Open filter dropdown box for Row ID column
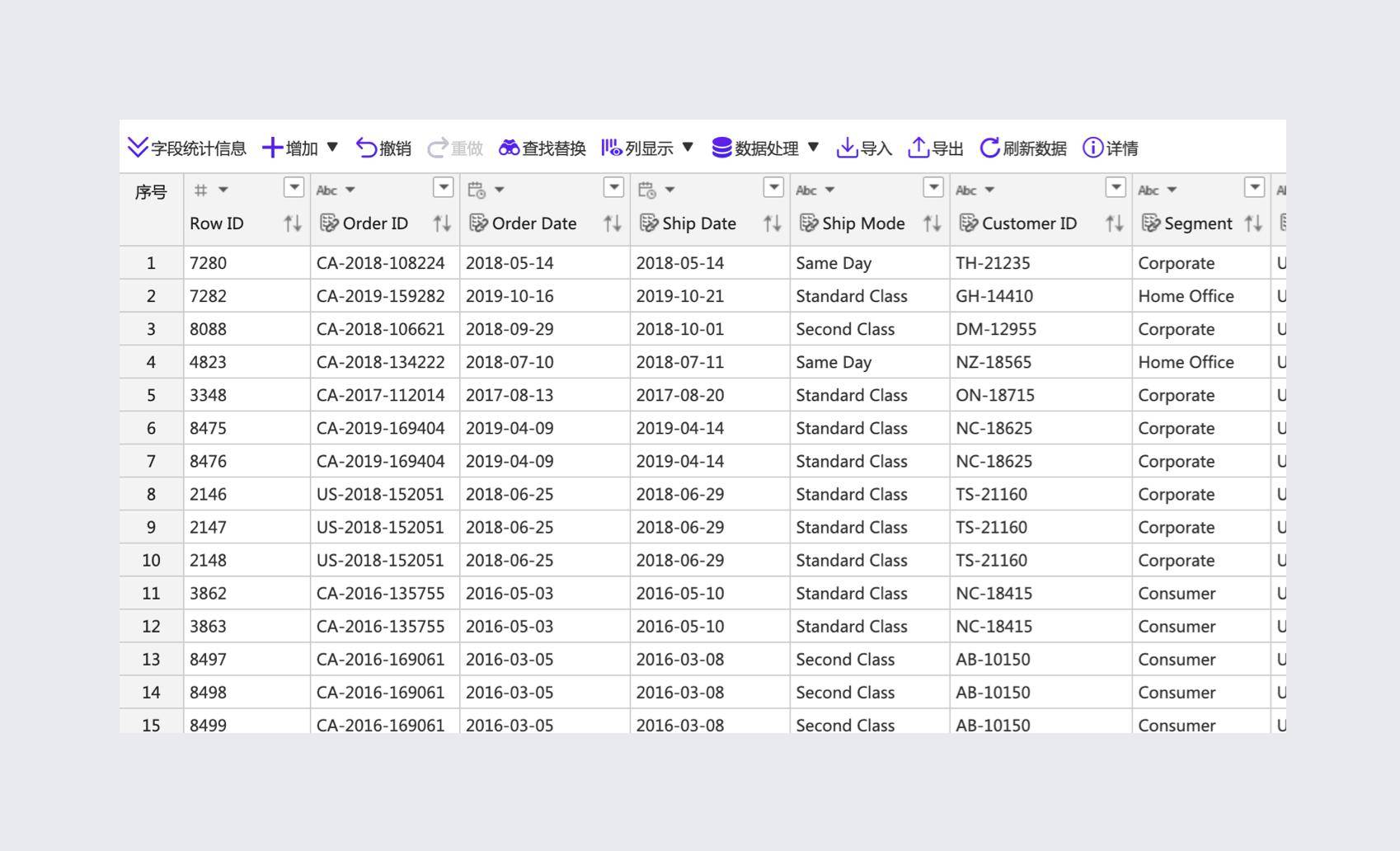 [x=294, y=187]
